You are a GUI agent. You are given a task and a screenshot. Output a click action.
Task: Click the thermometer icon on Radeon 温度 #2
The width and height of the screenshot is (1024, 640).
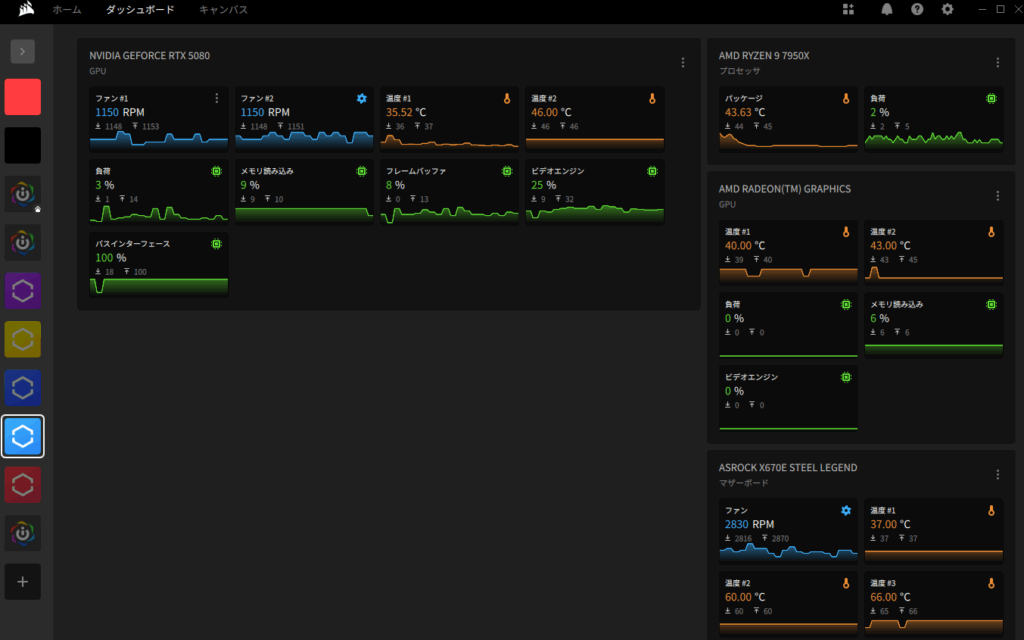coord(991,231)
